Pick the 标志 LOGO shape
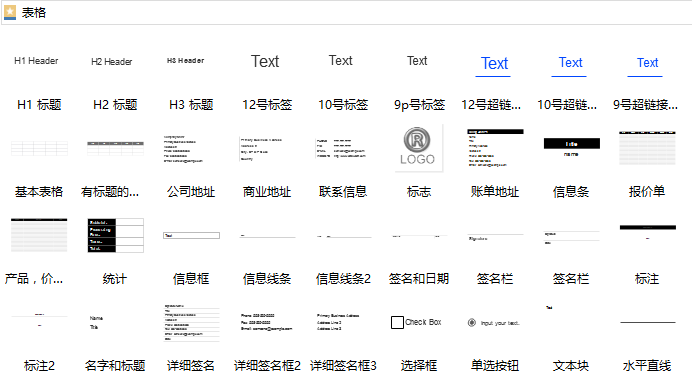 [x=418, y=147]
